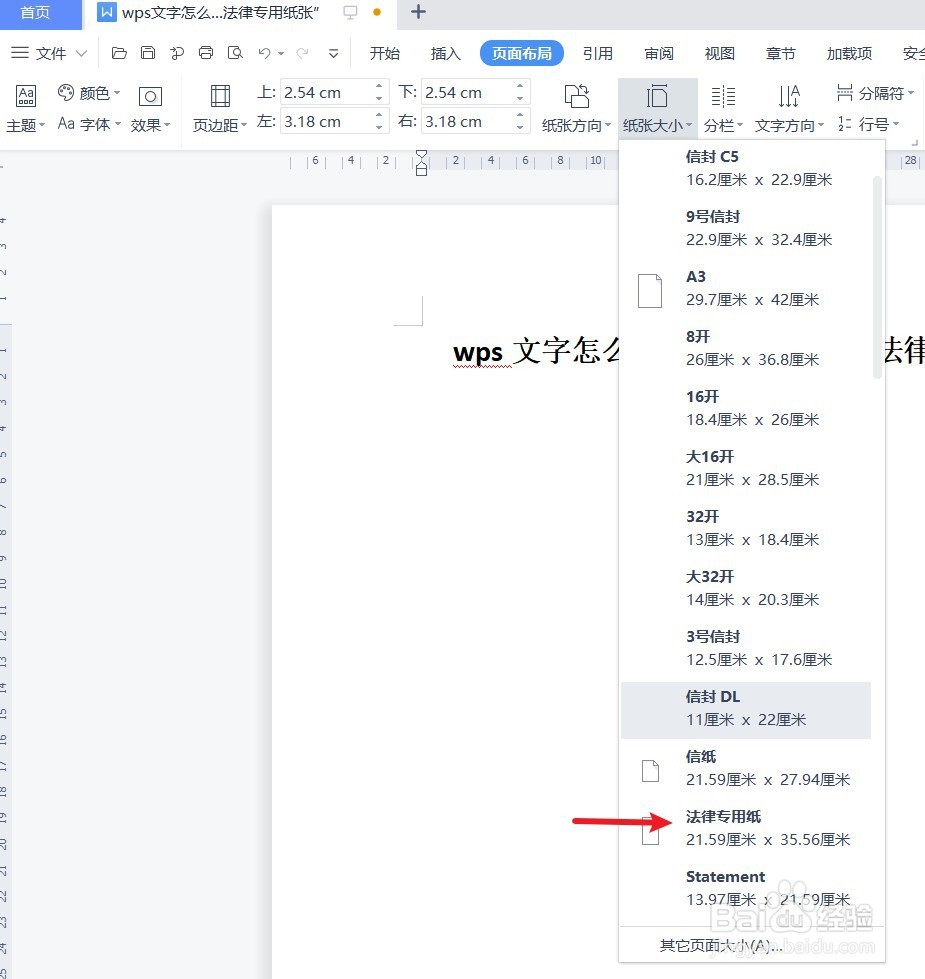Viewport: 925px width, 979px height.
Task: Switch to the 加载项 ribbon tab
Action: pyautogui.click(x=849, y=54)
